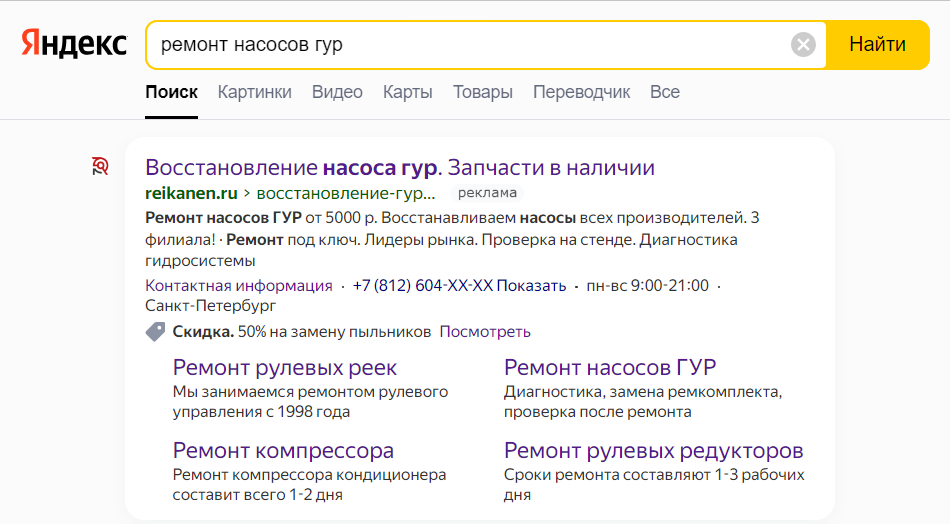Open the Ремонт компрессора sitelink
The width and height of the screenshot is (950, 524).
click(283, 450)
